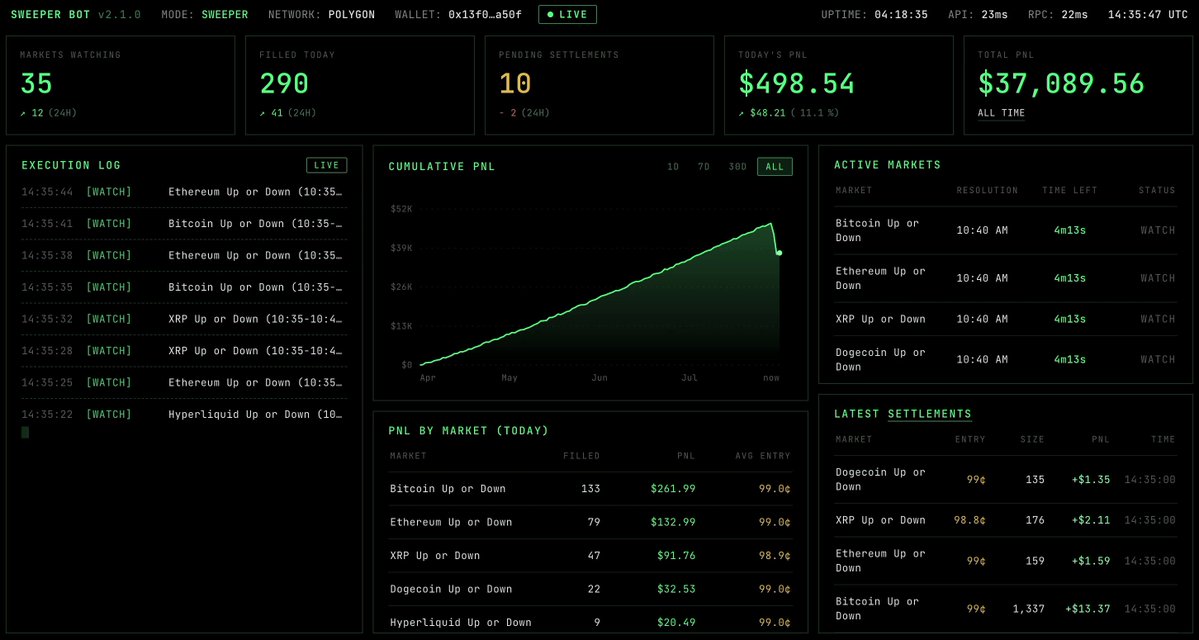Image resolution: width=1199 pixels, height=640 pixels.
Task: Click the up-arrow trend icon under Markets Watching
Action: [x=23, y=113]
